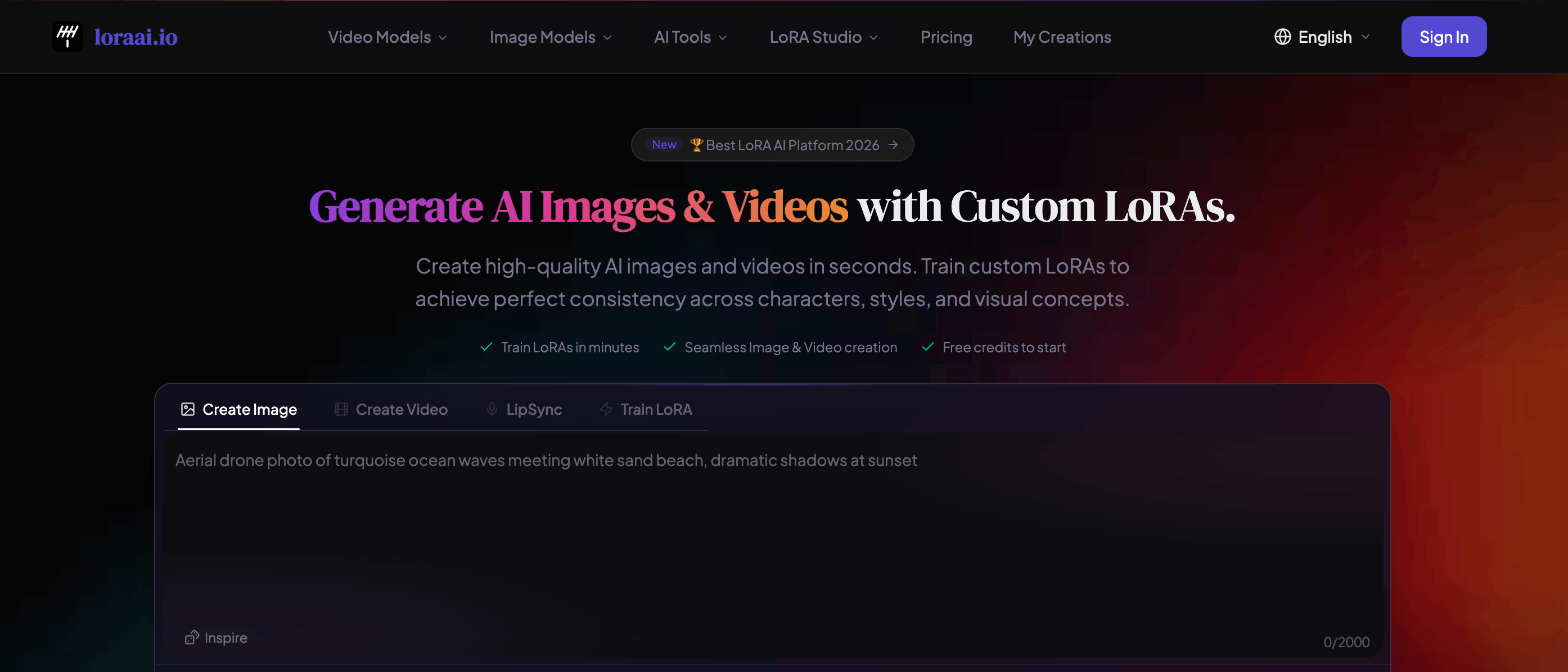Screen dimensions: 1568x672
Task: Open the Pricing page link
Action: 946,37
